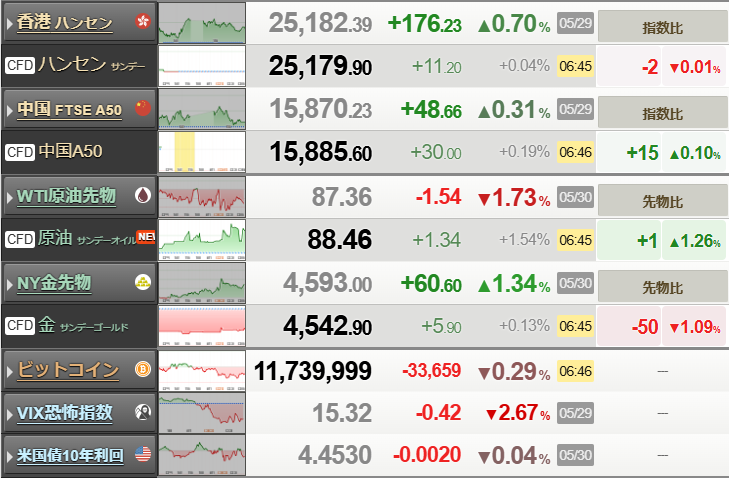Click the 88.46 crude CFD price
This screenshot has height=478, width=729.
[339, 239]
